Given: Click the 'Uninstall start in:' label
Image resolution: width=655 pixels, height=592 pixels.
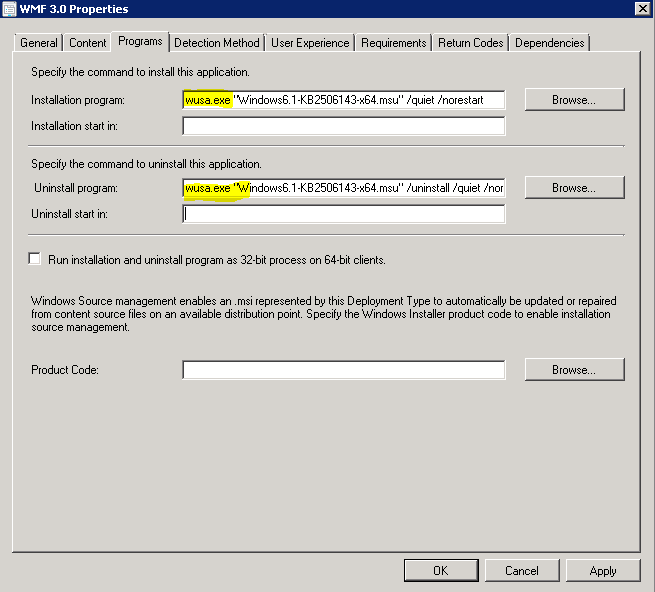Looking at the screenshot, I should (69, 214).
